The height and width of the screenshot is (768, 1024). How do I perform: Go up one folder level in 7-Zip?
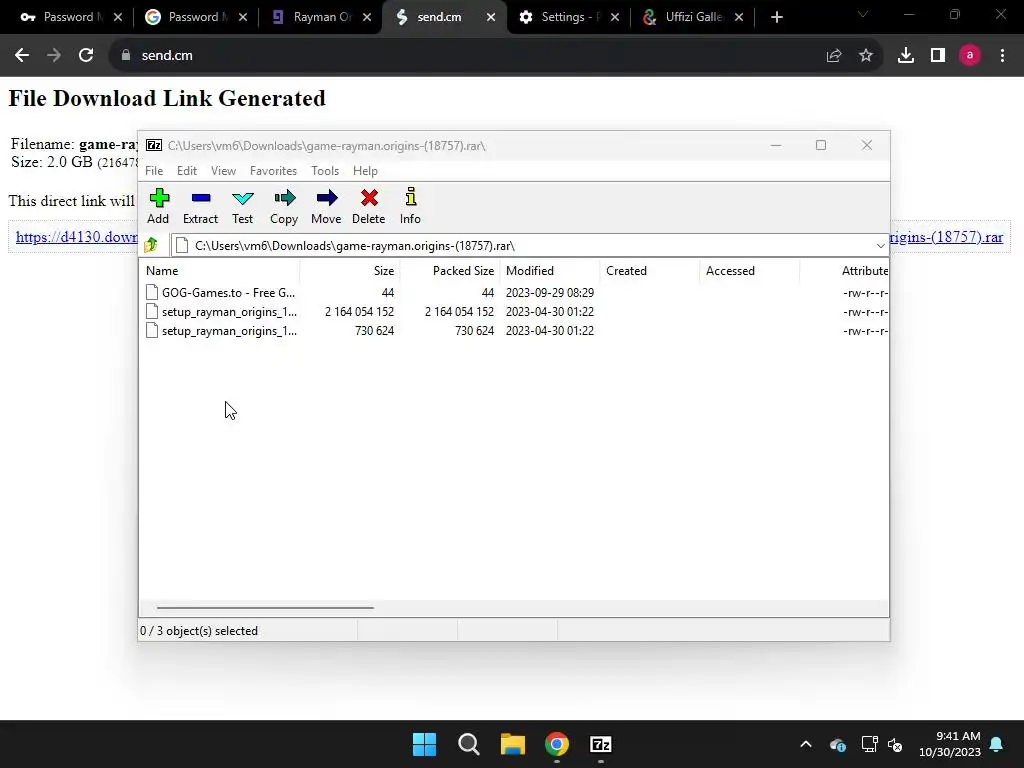152,246
